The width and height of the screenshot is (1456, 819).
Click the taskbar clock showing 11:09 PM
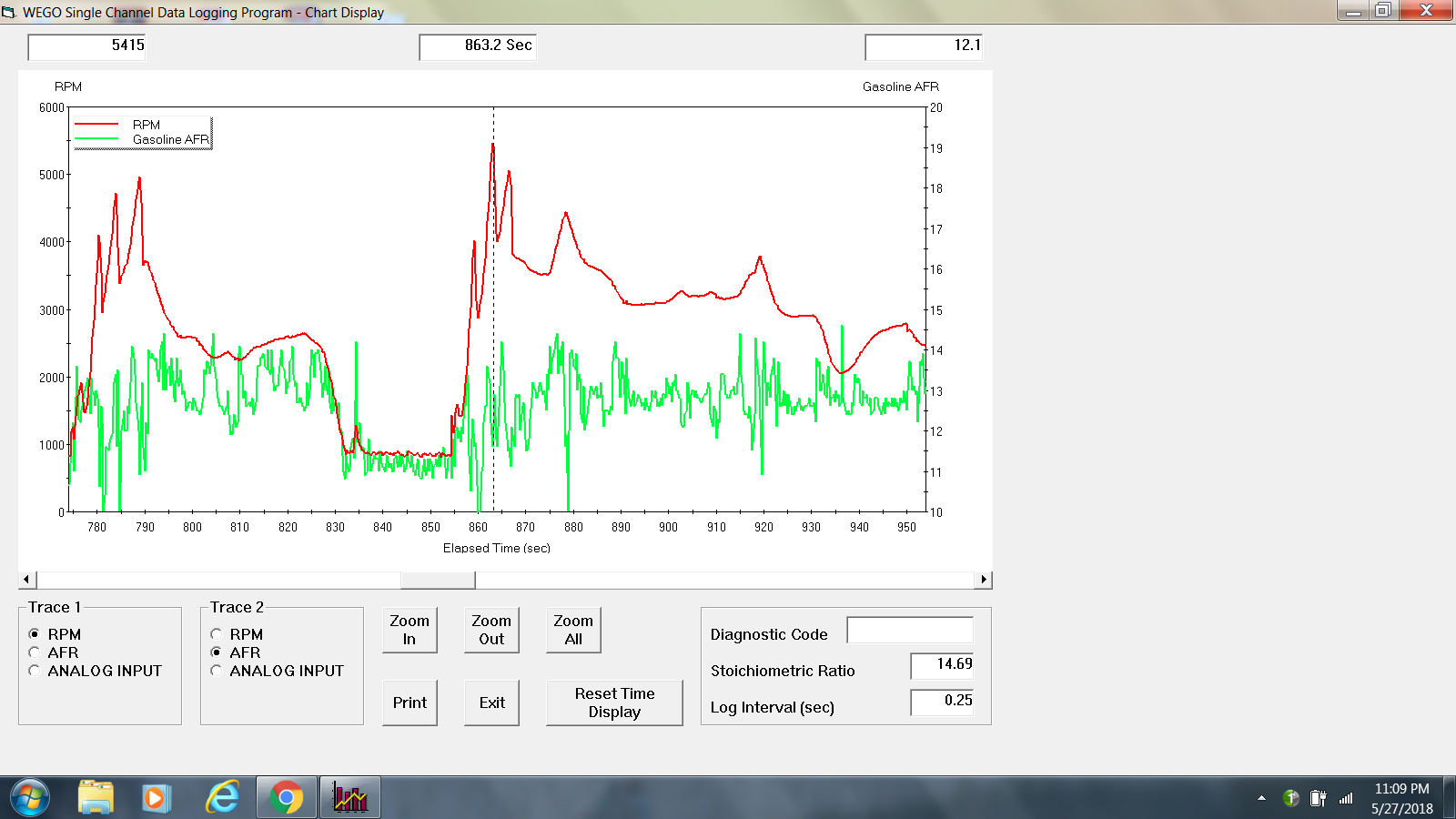coord(1401,798)
